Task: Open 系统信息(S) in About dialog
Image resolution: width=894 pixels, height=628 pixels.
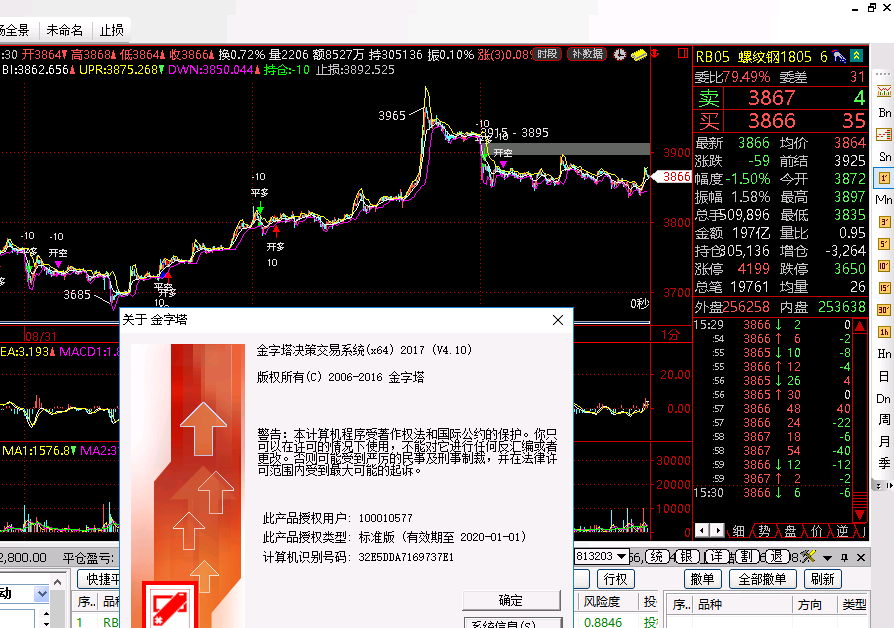Action: pos(511,623)
